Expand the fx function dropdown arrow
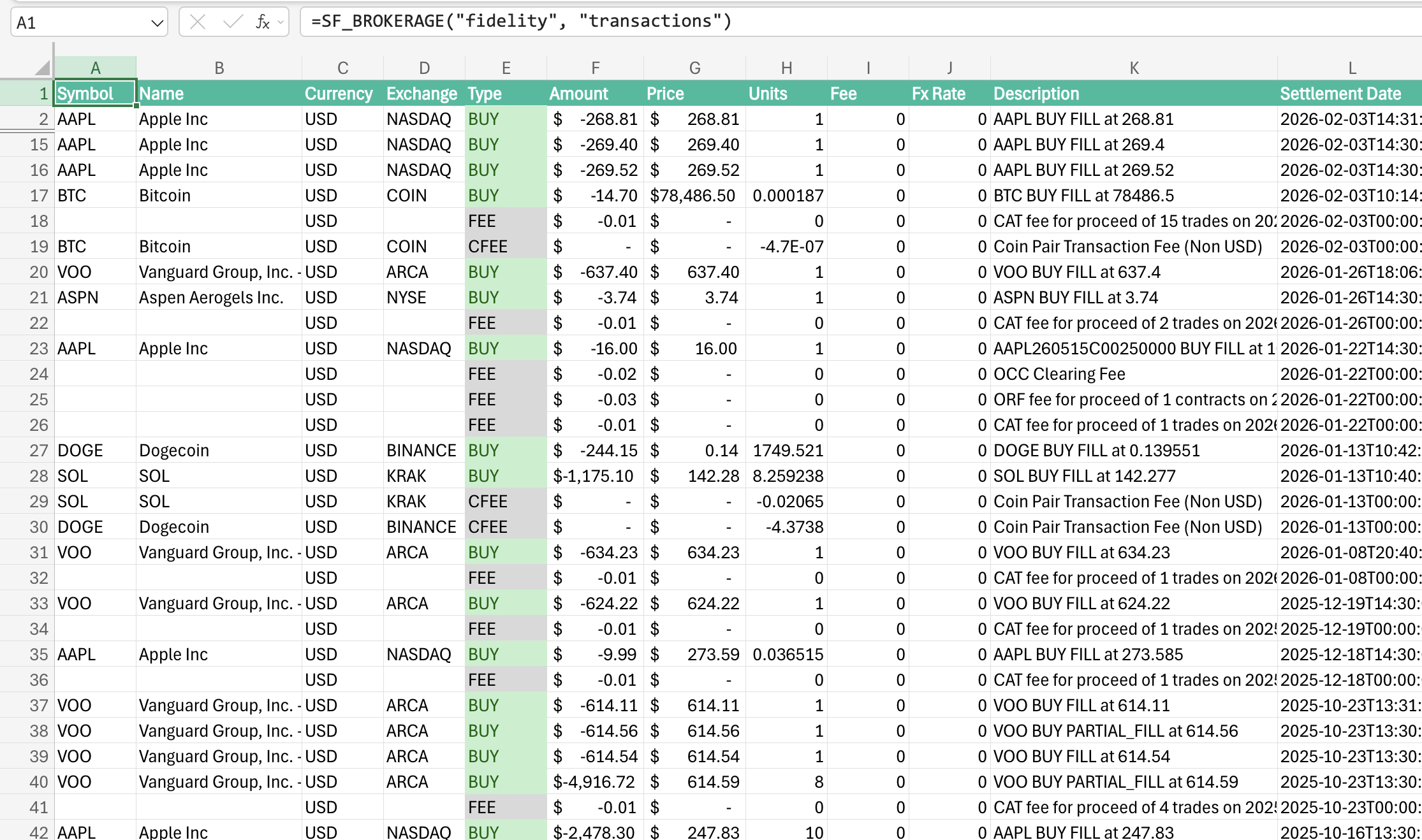The height and width of the screenshot is (840, 1422). tap(280, 23)
